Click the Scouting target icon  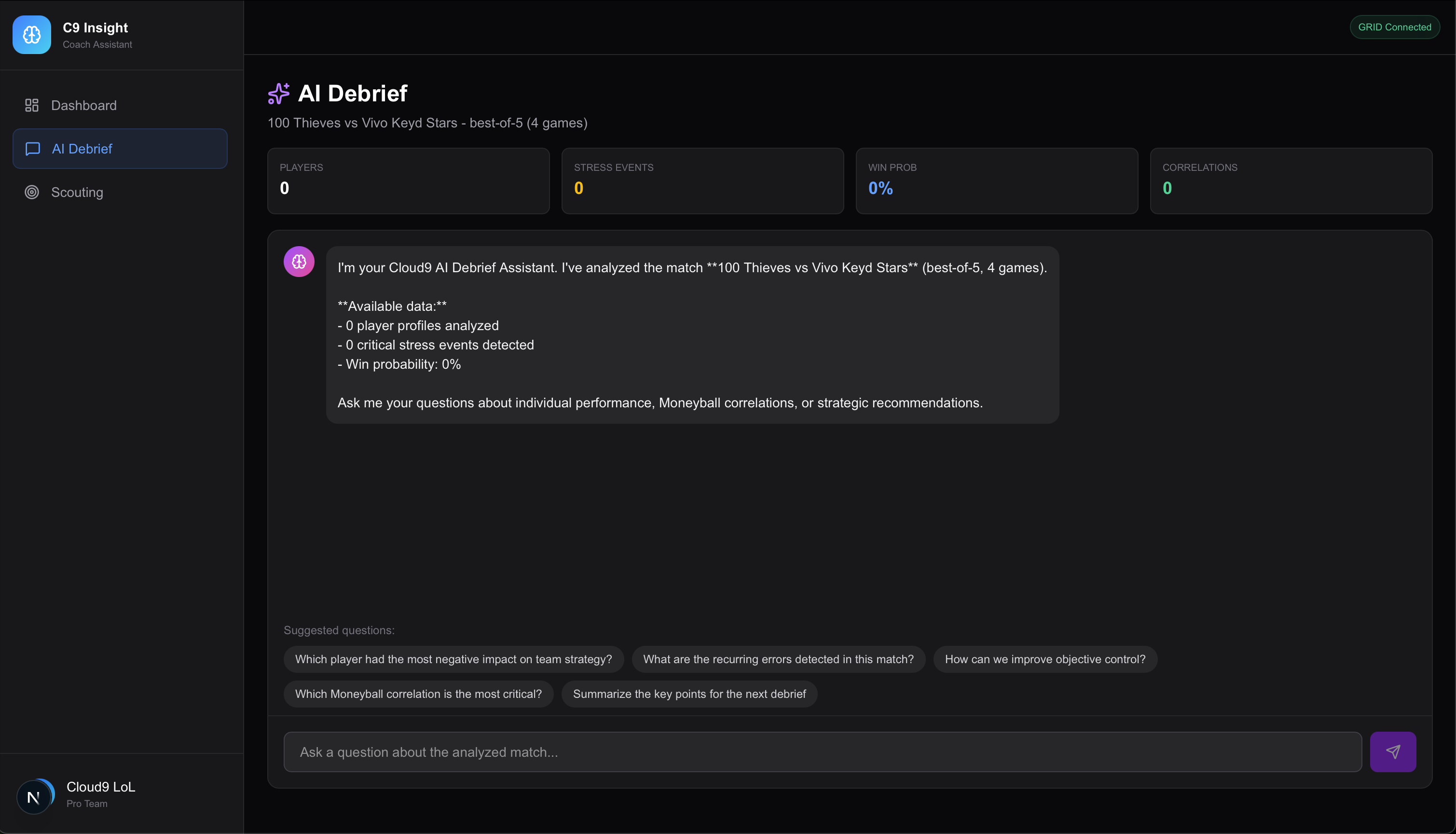(x=31, y=193)
